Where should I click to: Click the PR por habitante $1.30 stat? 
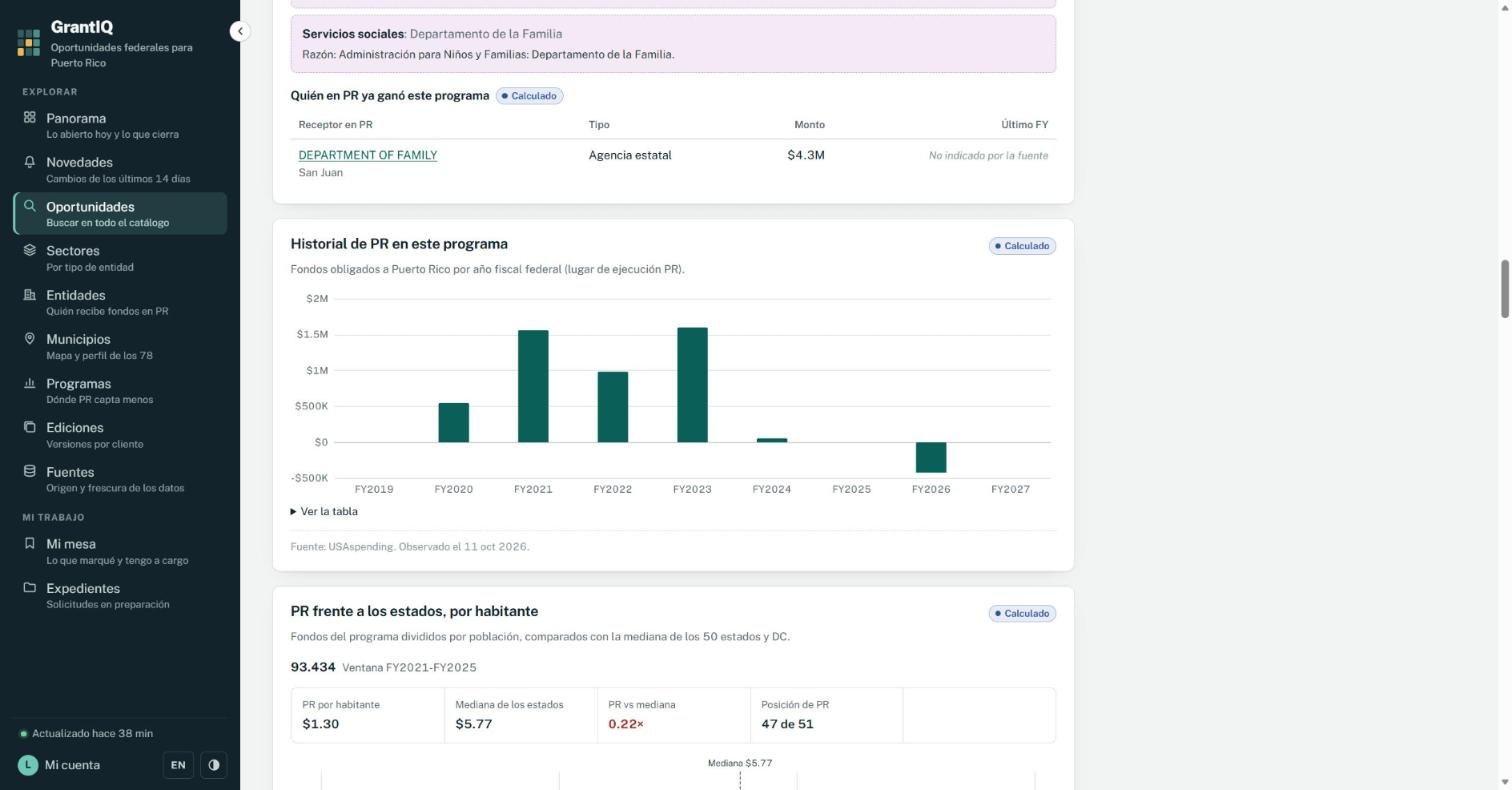(367, 715)
